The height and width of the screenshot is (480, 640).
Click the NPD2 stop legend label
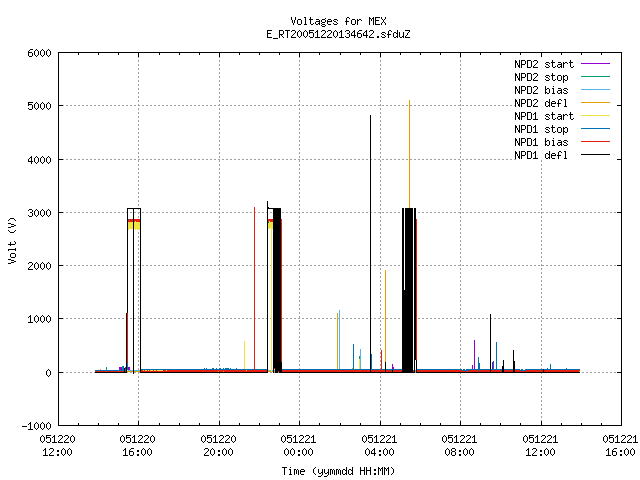(x=541, y=77)
